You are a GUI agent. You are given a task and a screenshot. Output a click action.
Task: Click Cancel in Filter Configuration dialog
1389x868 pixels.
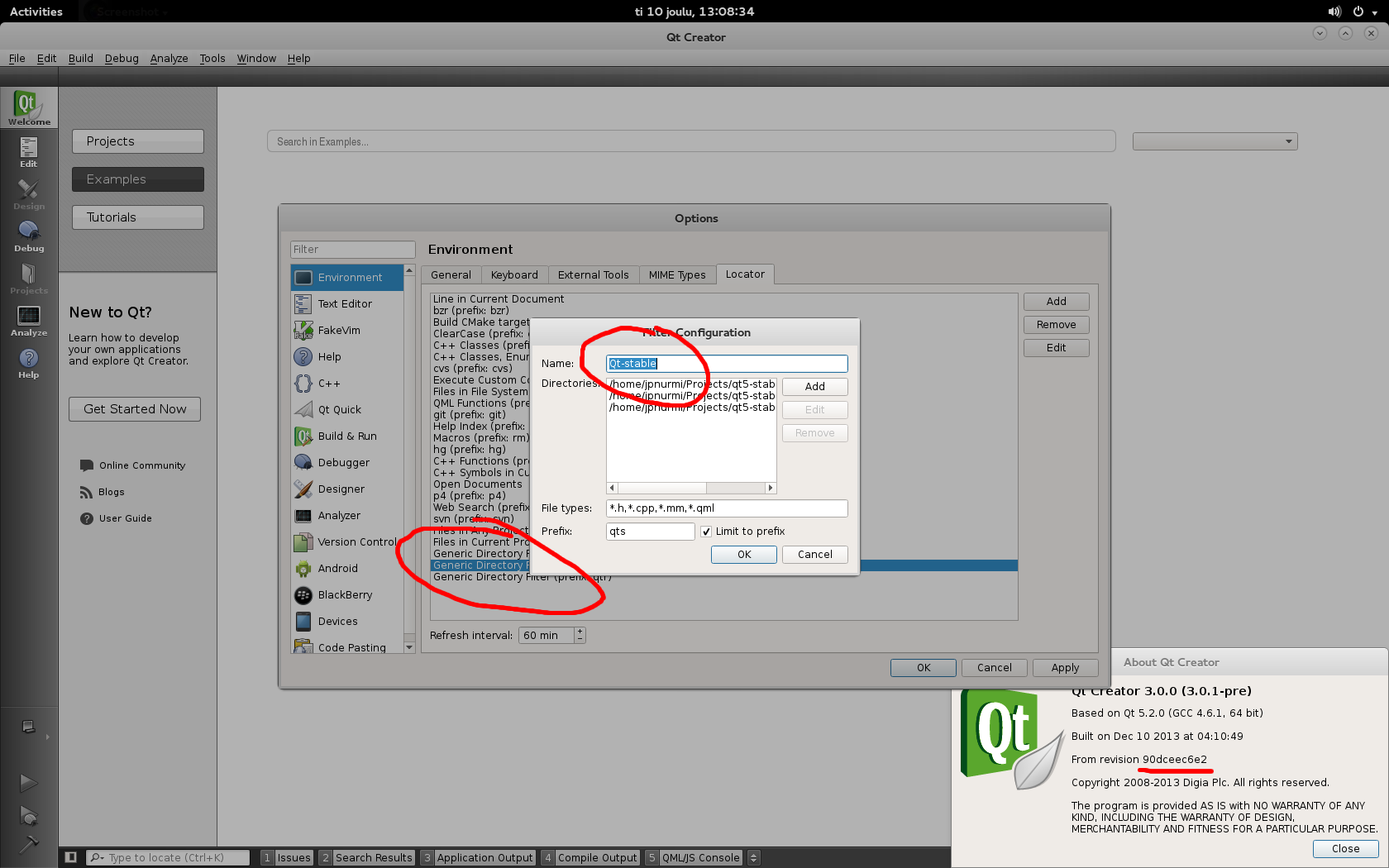pyautogui.click(x=815, y=555)
